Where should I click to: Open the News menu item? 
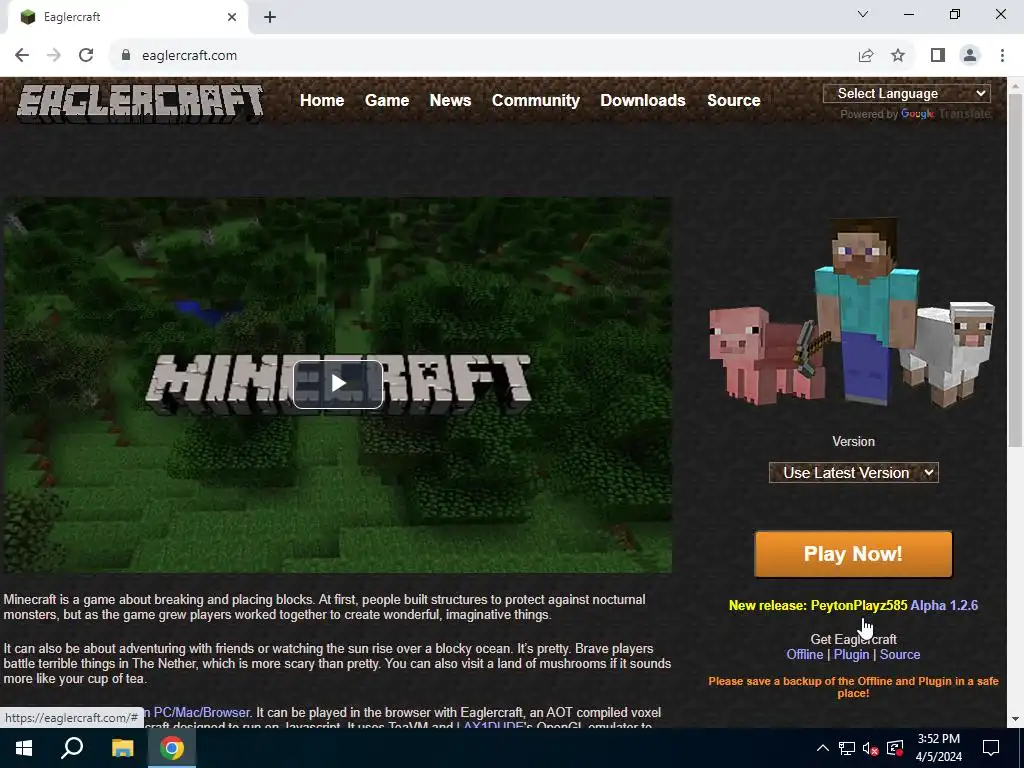click(x=450, y=101)
